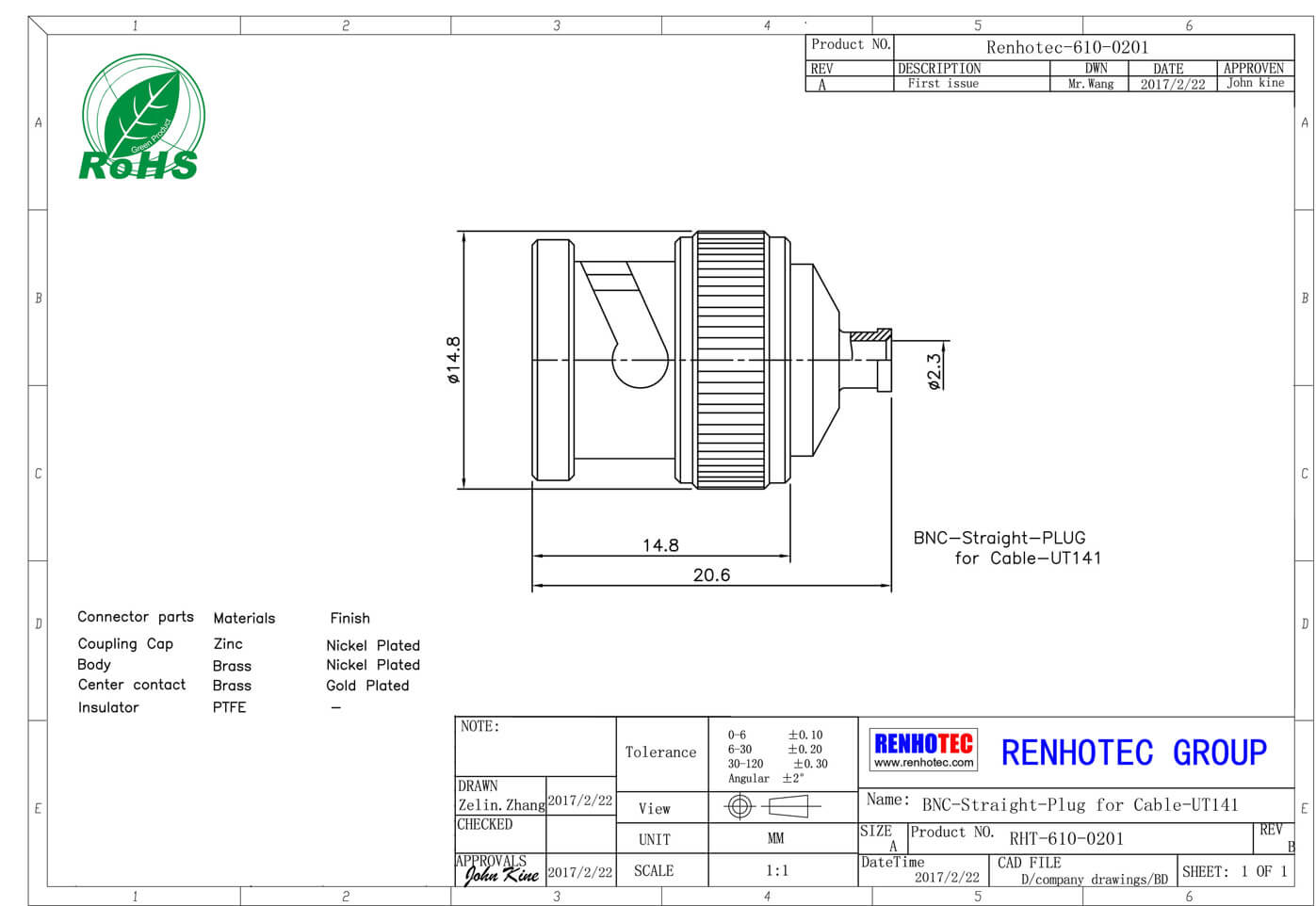Click the John Kine signature
This screenshot has height=906, width=1316.
point(500,875)
